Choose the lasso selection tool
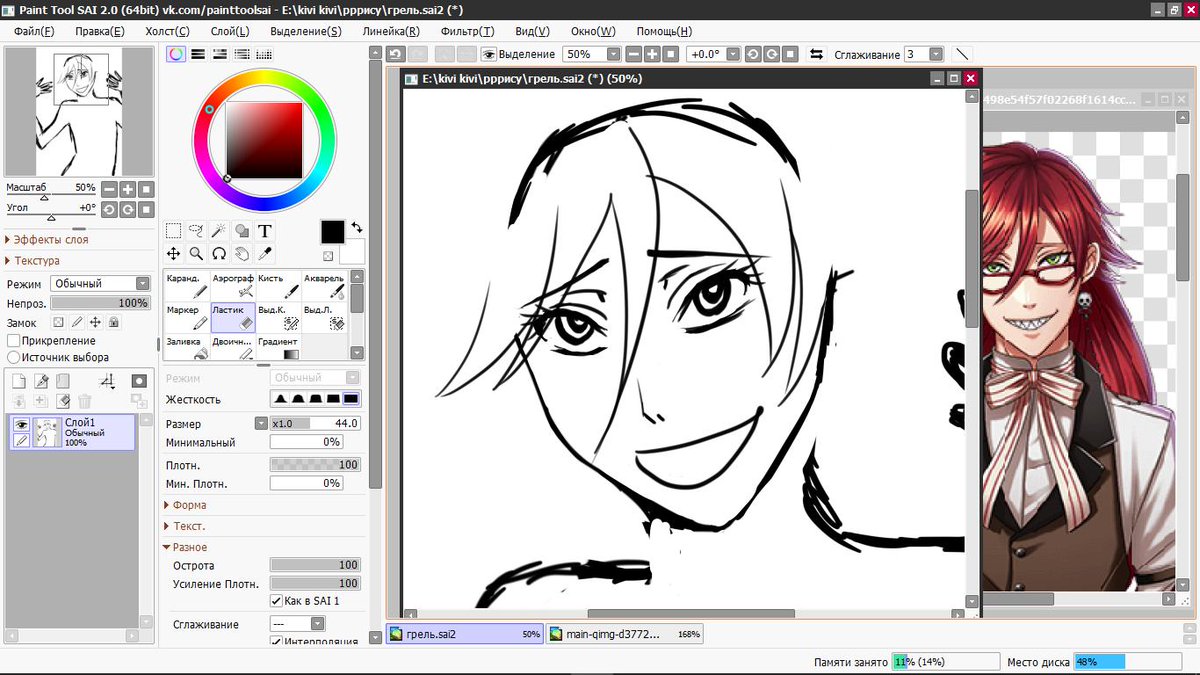This screenshot has height=675, width=1200. (197, 231)
